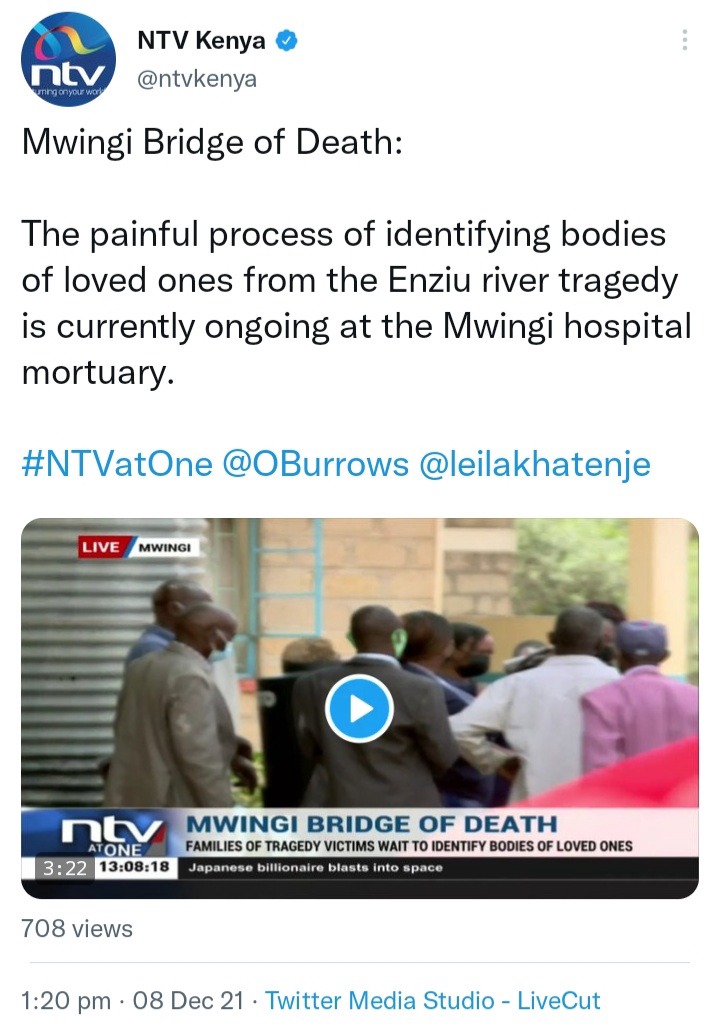Click the Japanese billionaire news ticker
720x1027 pixels.
[x=316, y=868]
